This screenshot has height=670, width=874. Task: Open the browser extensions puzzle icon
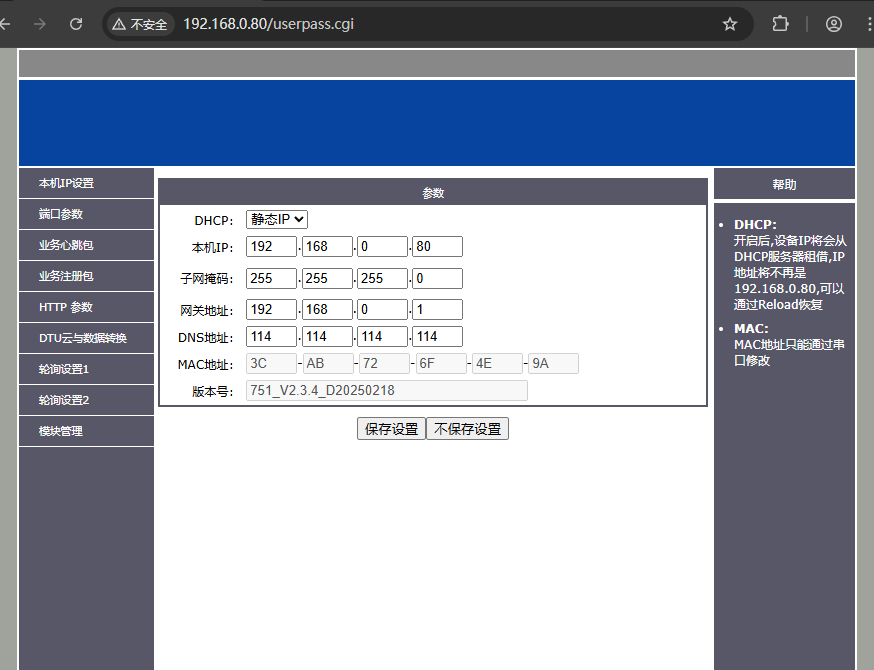coord(780,24)
